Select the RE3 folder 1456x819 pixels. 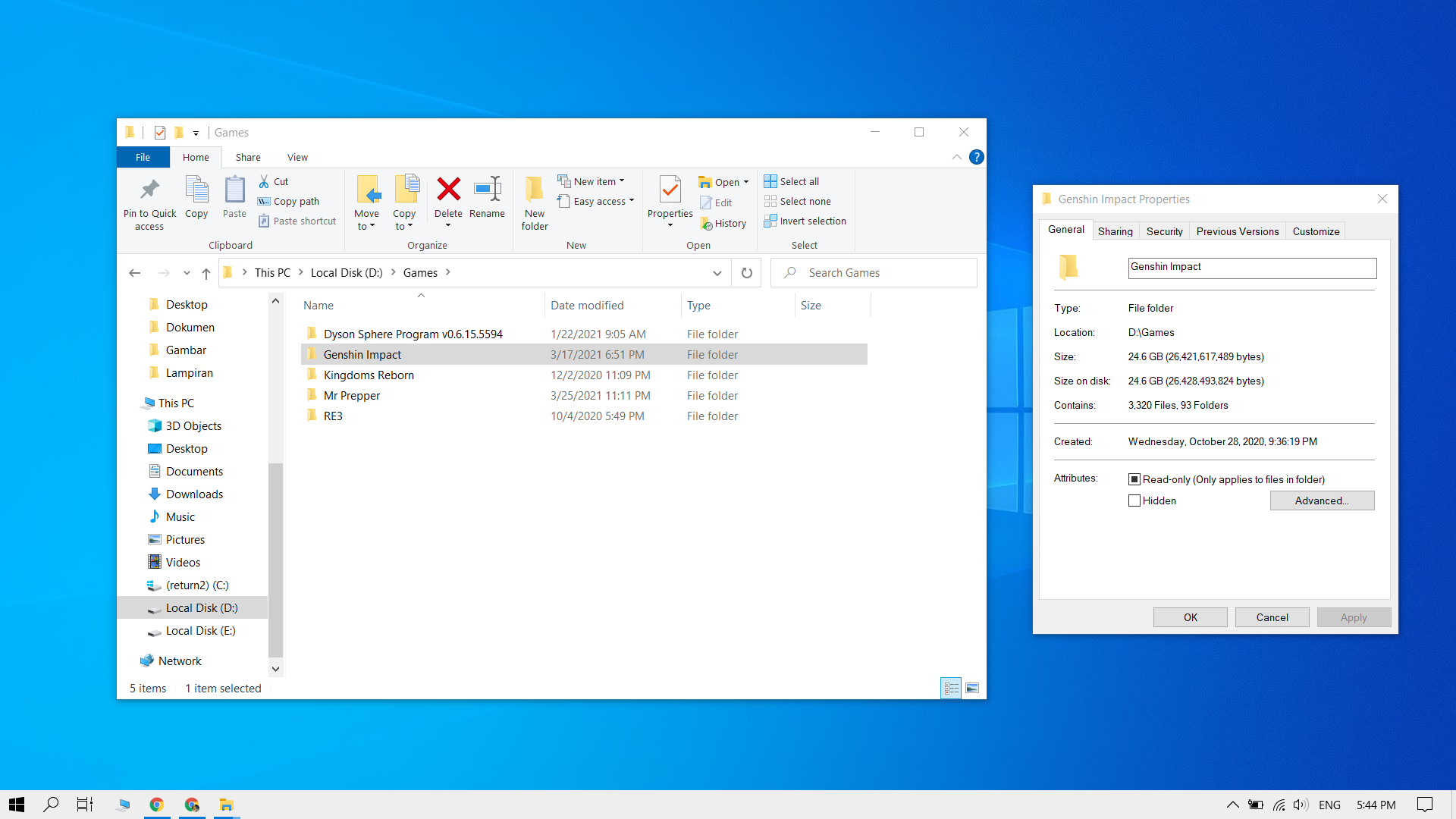click(584, 416)
